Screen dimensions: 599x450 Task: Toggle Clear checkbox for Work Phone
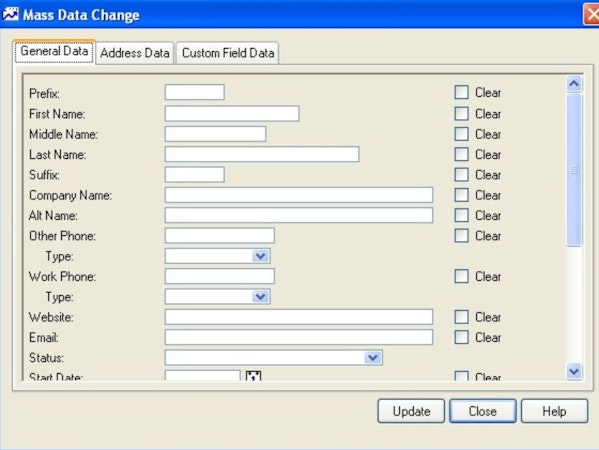click(x=461, y=276)
